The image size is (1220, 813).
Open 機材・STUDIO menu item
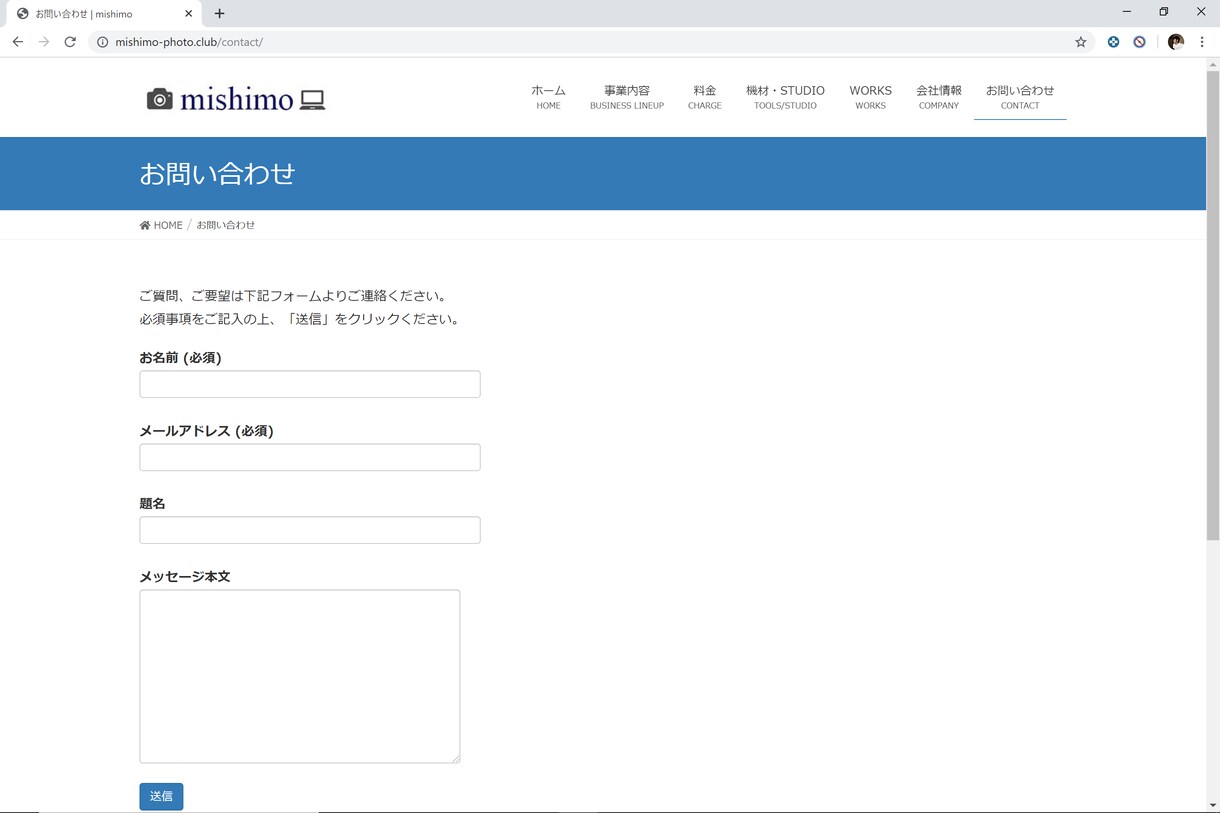(x=785, y=97)
